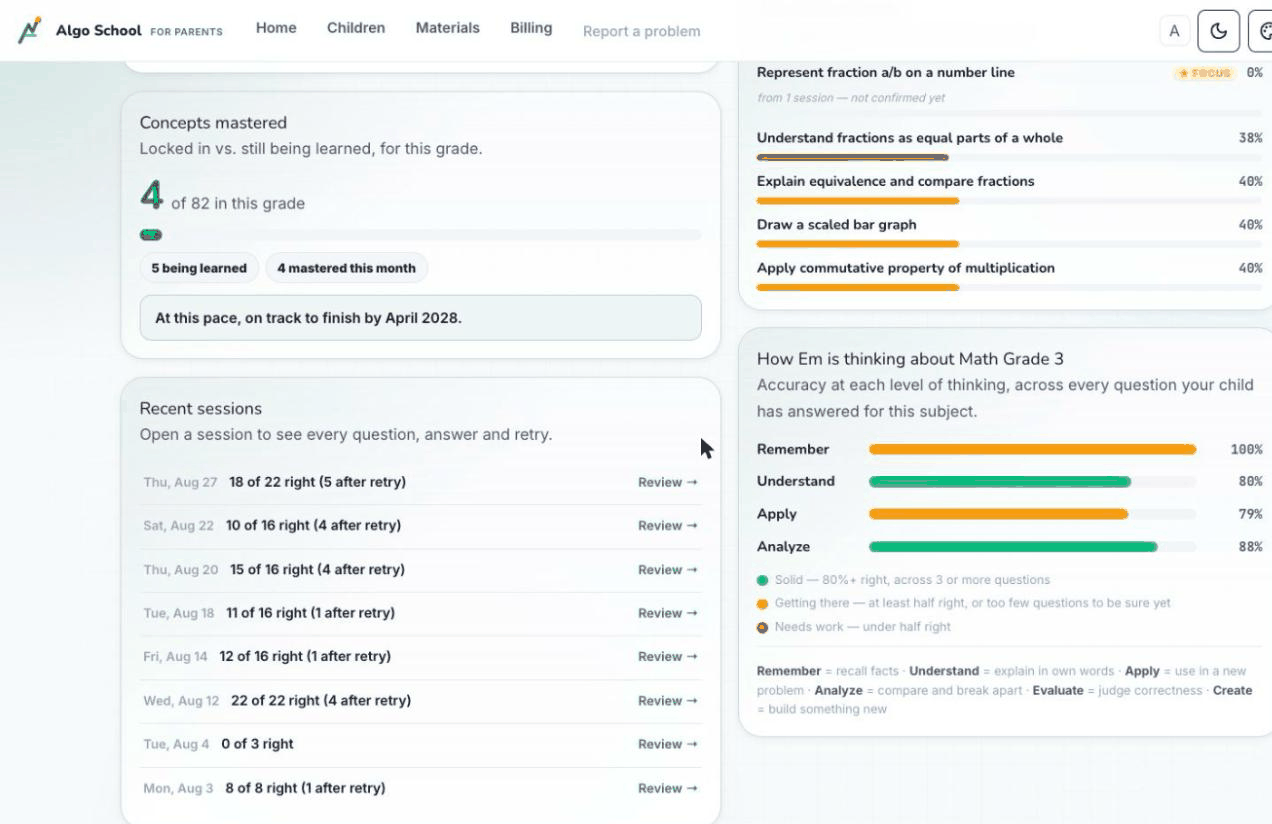Click the Understand accuracy bar

pos(1033,482)
